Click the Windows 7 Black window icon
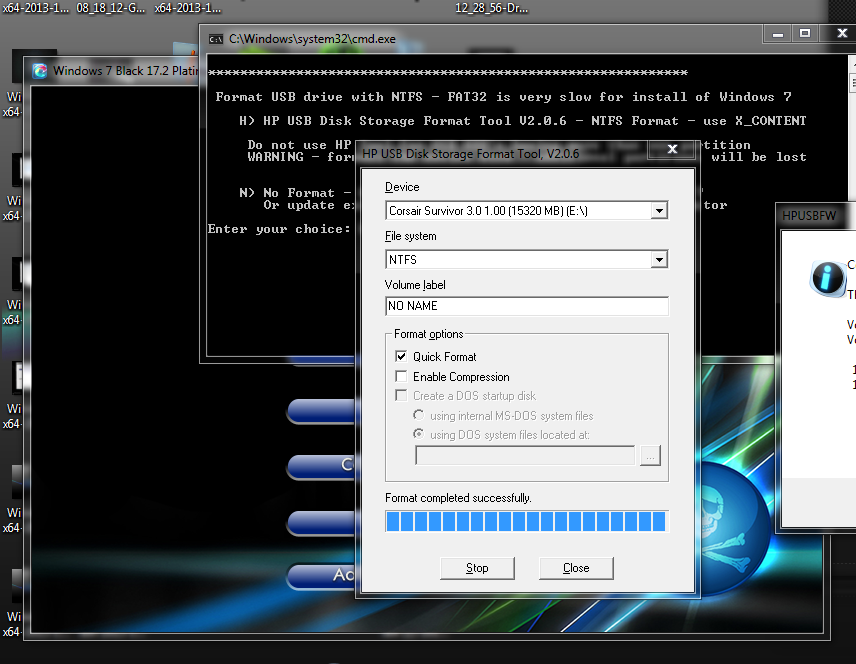This screenshot has height=664, width=856. (x=39, y=71)
